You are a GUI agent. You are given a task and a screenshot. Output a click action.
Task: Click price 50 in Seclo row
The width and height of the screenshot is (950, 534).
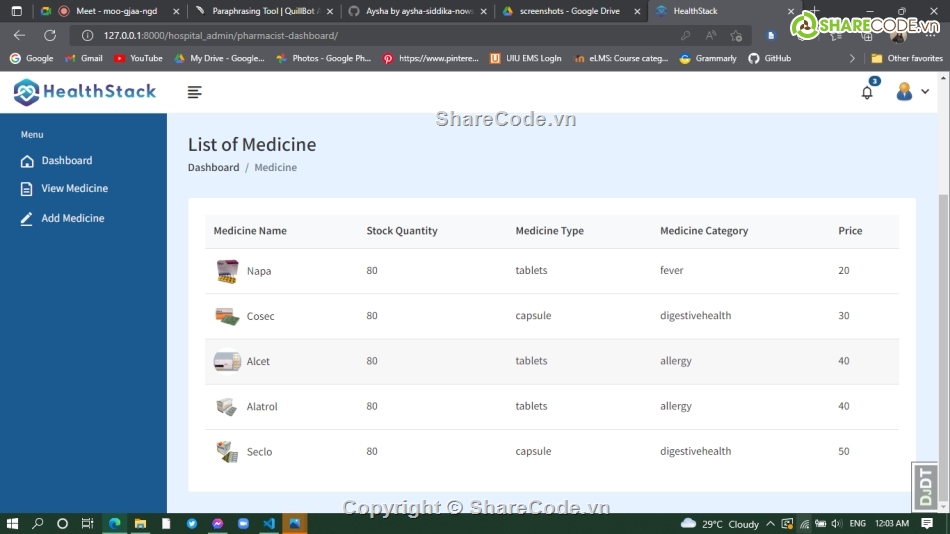click(x=843, y=451)
